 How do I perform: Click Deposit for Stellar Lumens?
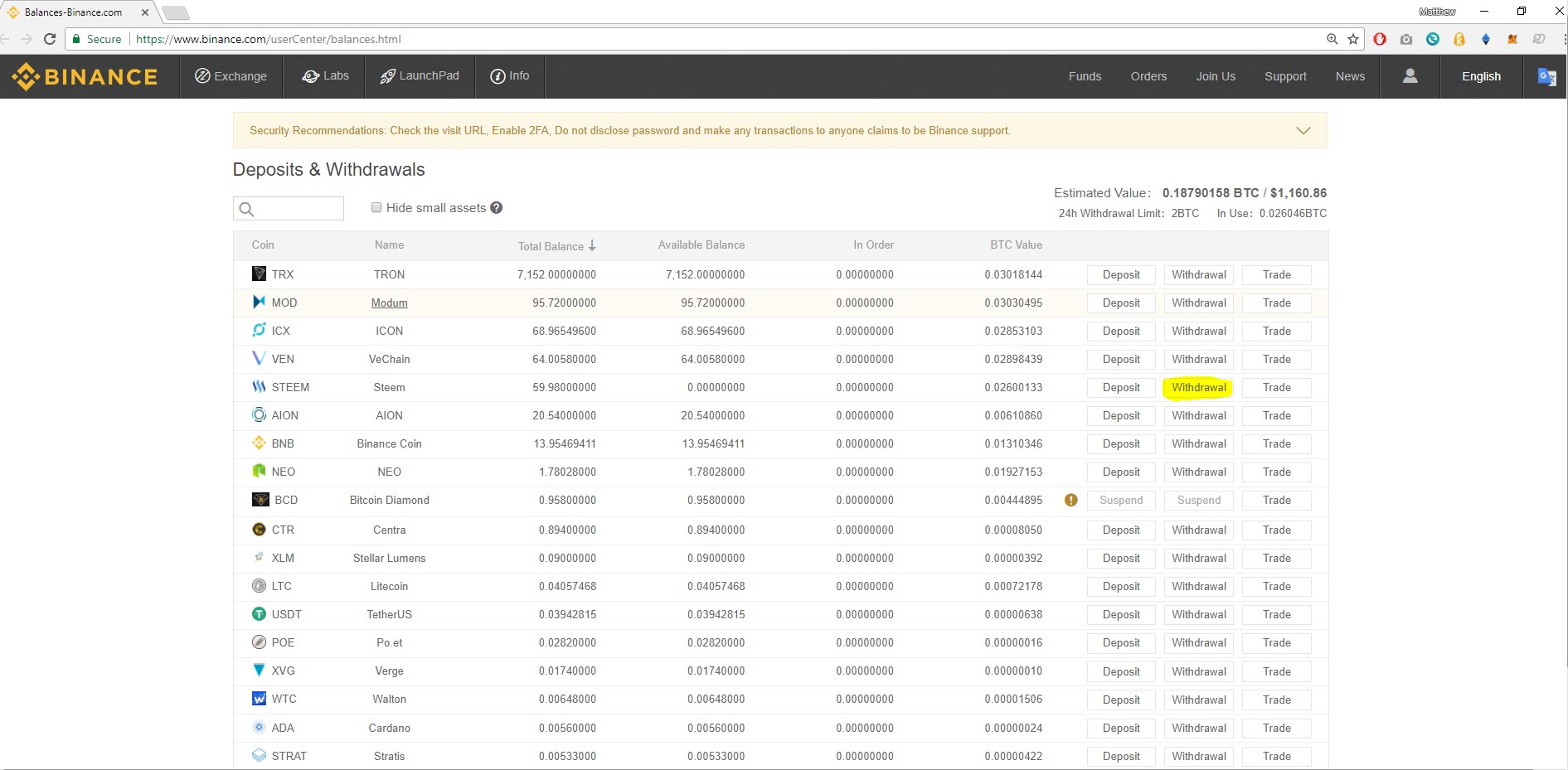coord(1121,558)
